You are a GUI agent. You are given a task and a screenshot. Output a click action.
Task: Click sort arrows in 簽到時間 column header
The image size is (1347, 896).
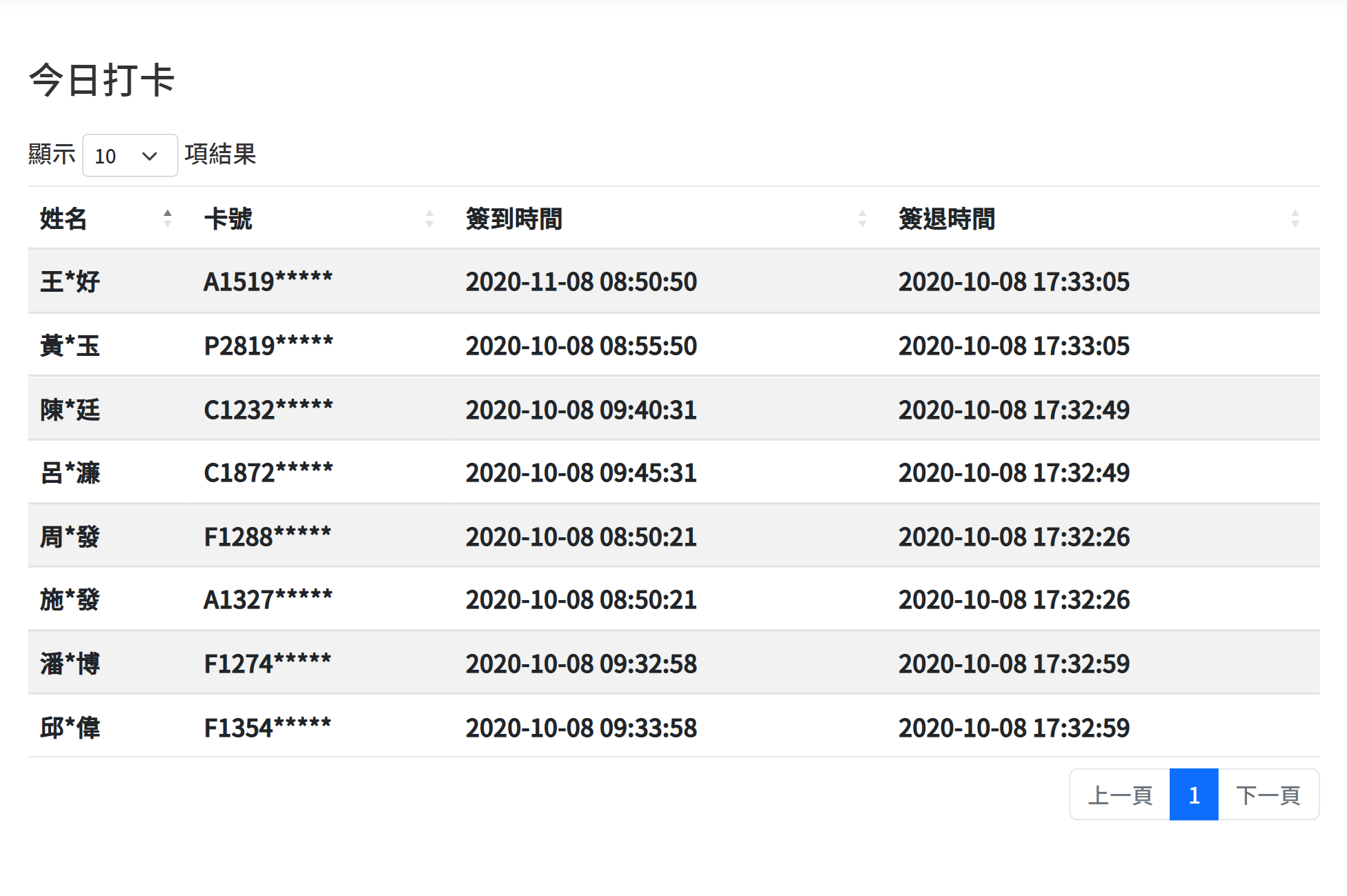point(862,219)
